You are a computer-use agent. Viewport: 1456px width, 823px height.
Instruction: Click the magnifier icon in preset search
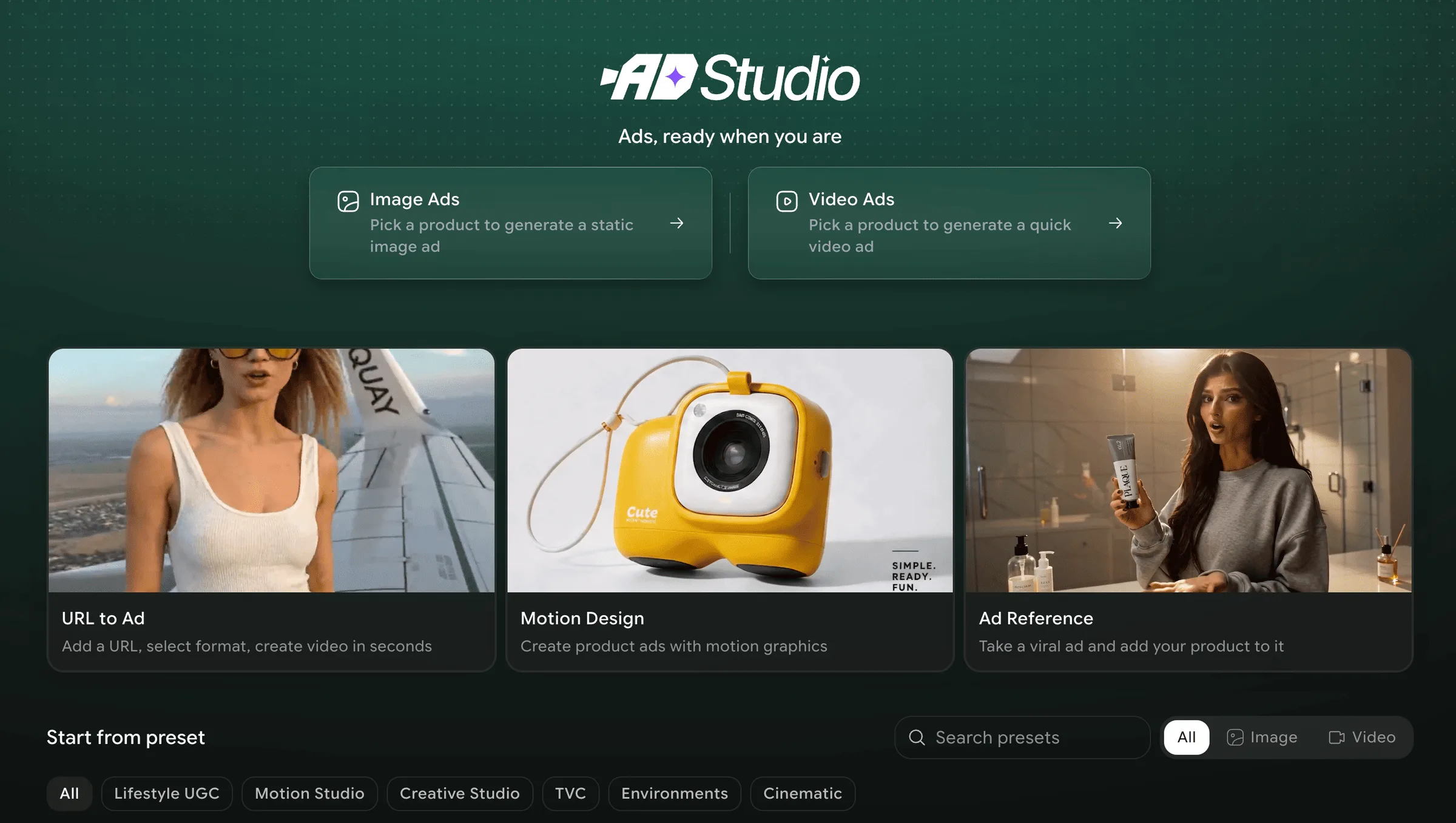click(x=917, y=737)
